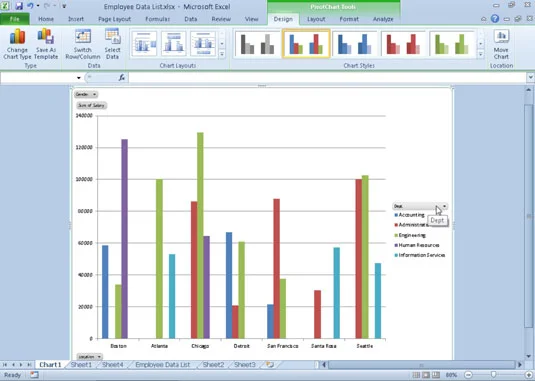
Task: Open the Analyze PivotChart tab
Action: point(383,19)
